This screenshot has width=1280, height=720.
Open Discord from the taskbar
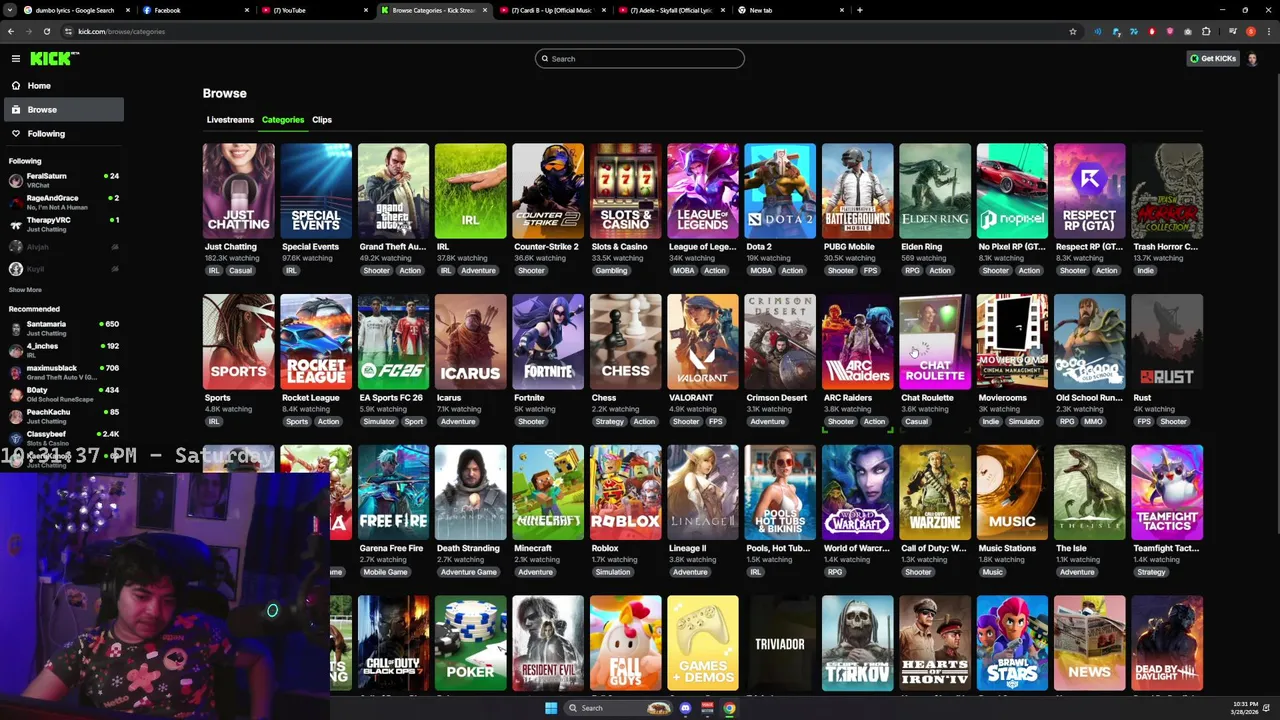(685, 708)
